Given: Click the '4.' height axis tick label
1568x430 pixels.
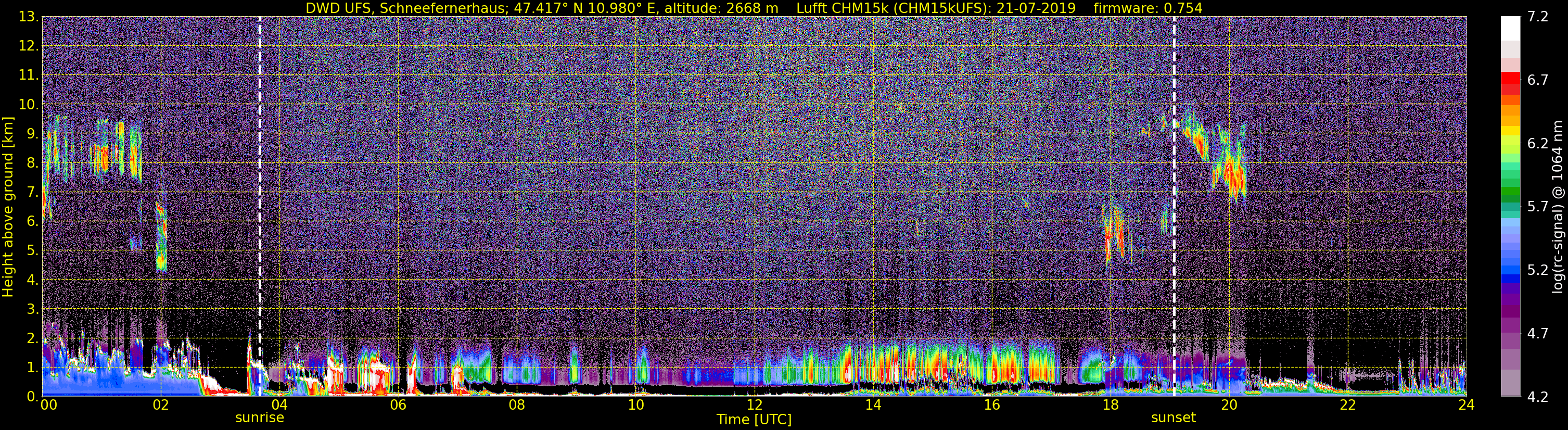Looking at the screenshot, I should 32,280.
